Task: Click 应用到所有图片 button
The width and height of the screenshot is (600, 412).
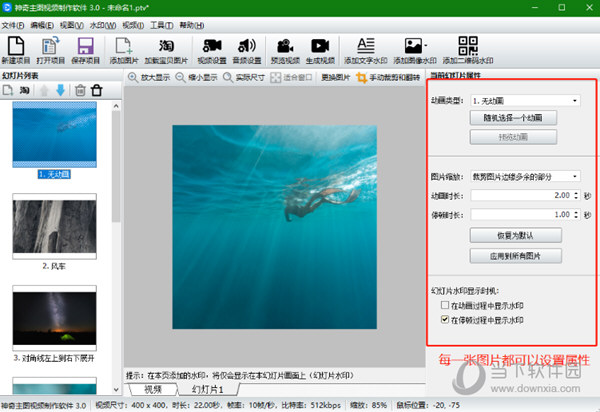Action: click(515, 256)
